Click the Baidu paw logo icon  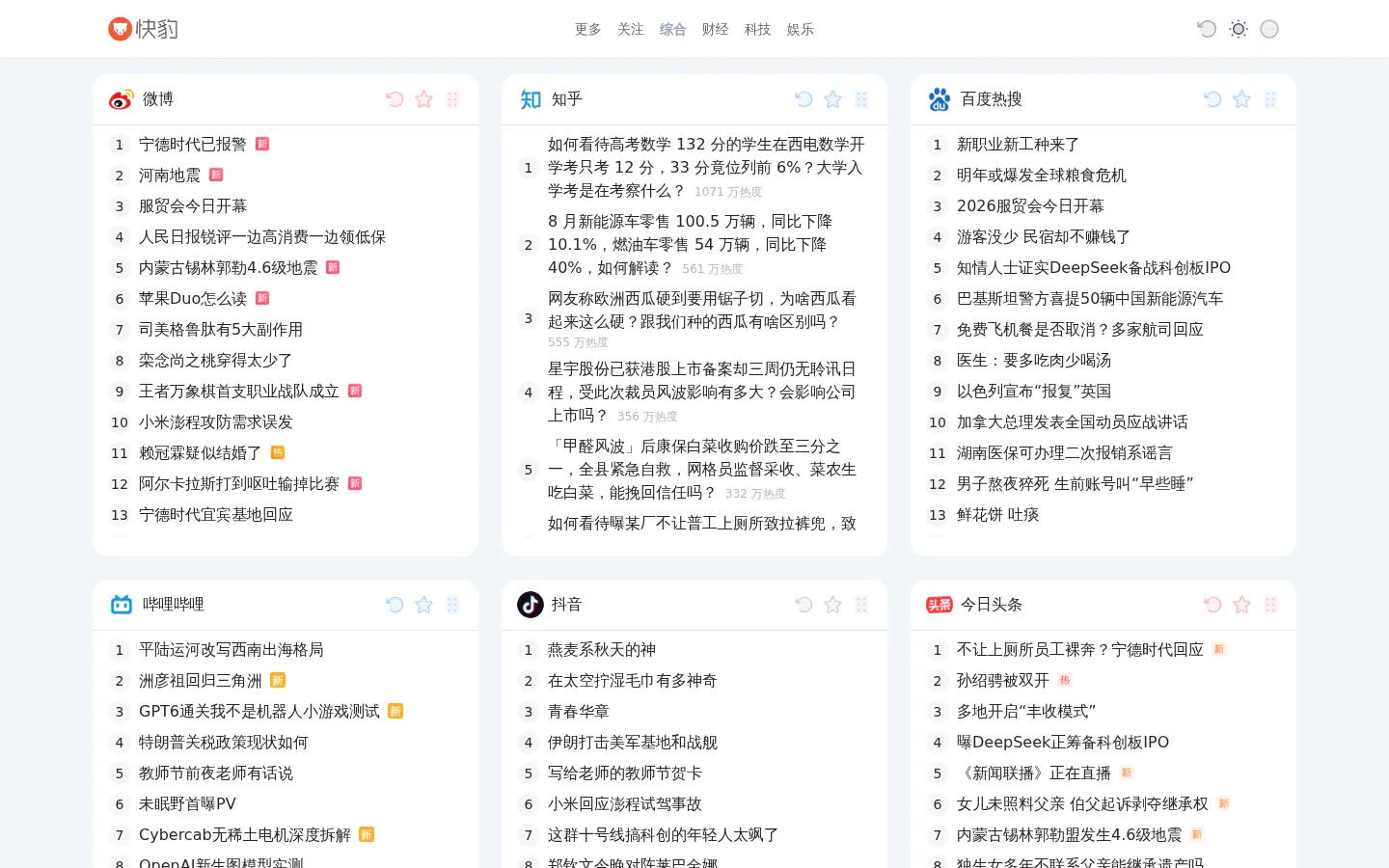coord(940,99)
